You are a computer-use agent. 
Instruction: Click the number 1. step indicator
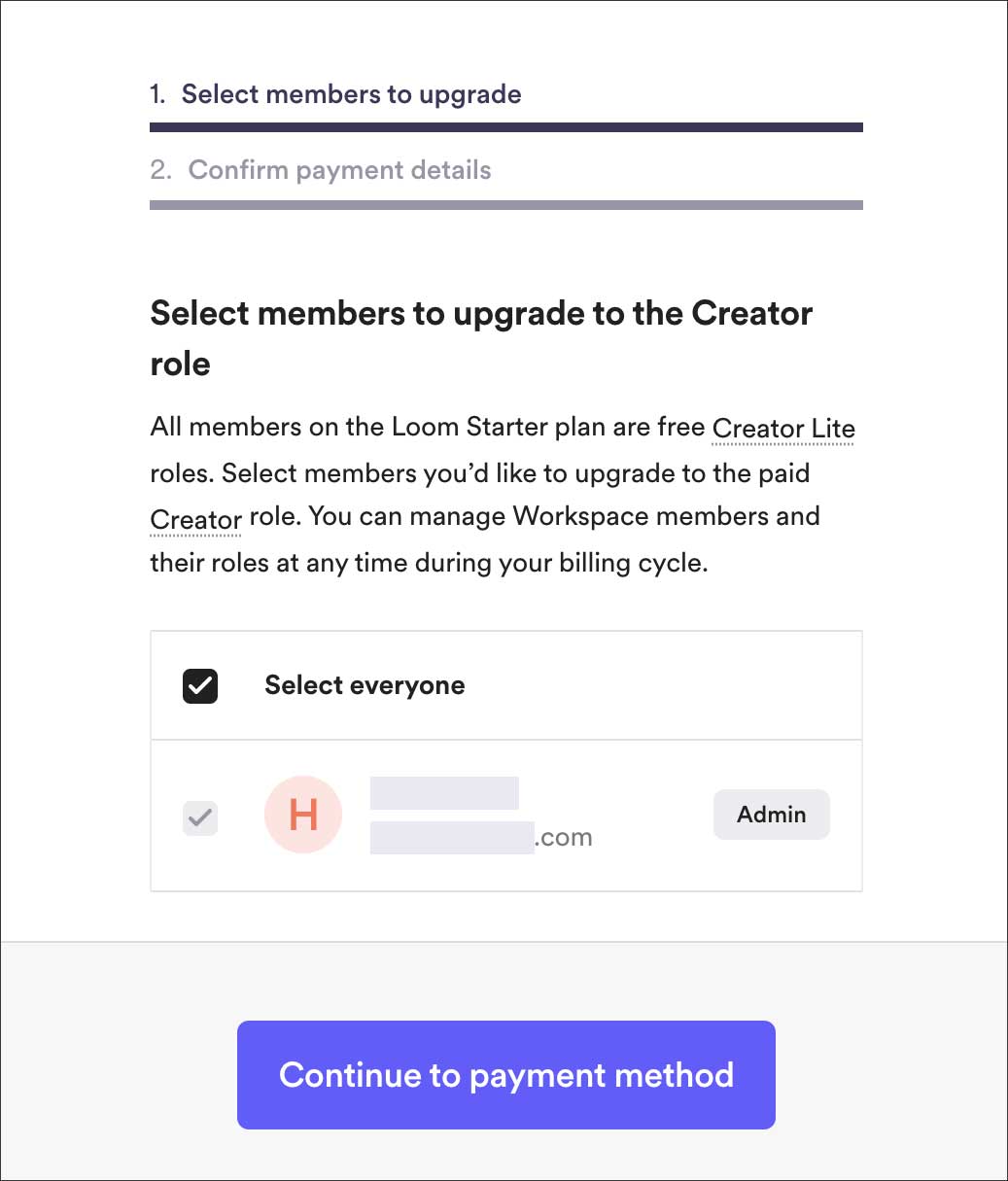click(157, 94)
